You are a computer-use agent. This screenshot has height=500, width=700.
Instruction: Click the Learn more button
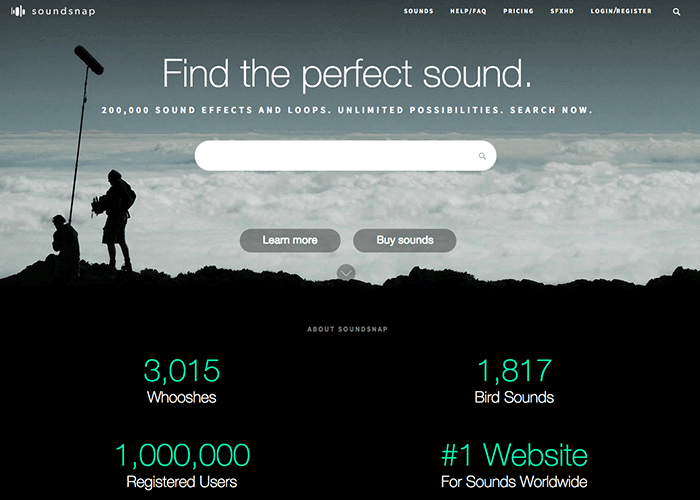coord(290,240)
